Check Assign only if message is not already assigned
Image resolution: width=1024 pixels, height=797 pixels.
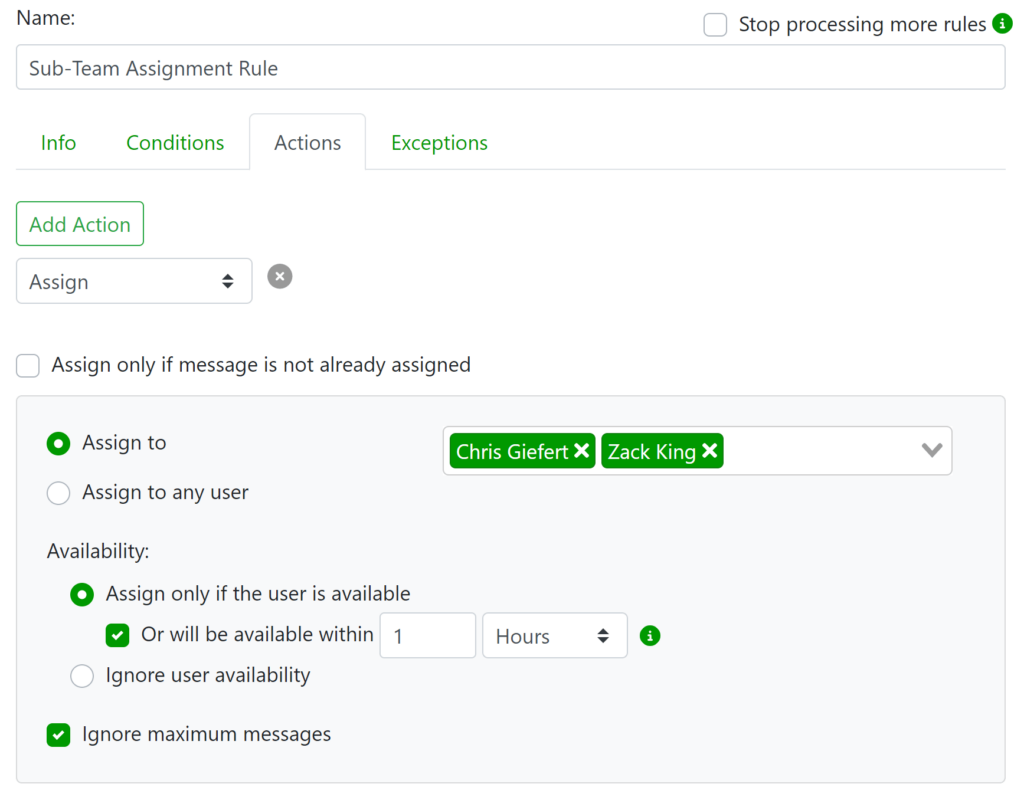28,366
